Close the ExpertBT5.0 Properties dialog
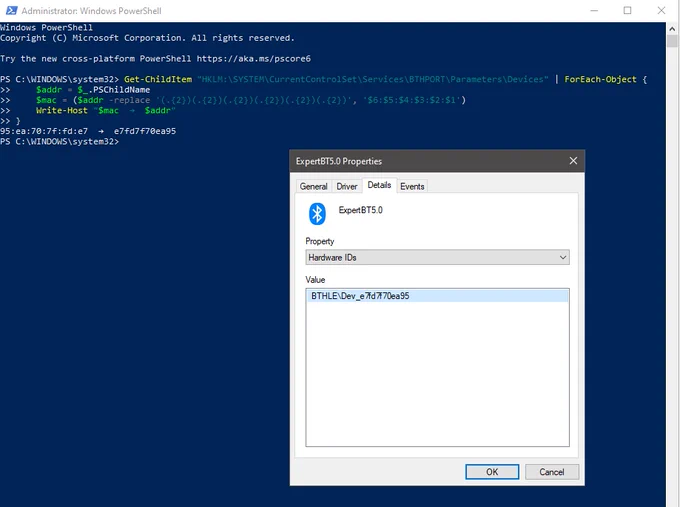680x507 pixels. 573,161
